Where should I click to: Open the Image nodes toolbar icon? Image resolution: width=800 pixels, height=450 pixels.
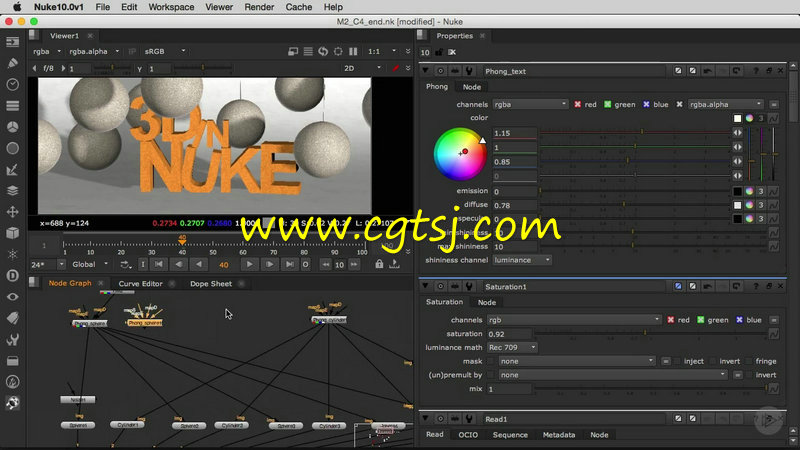tap(13, 42)
